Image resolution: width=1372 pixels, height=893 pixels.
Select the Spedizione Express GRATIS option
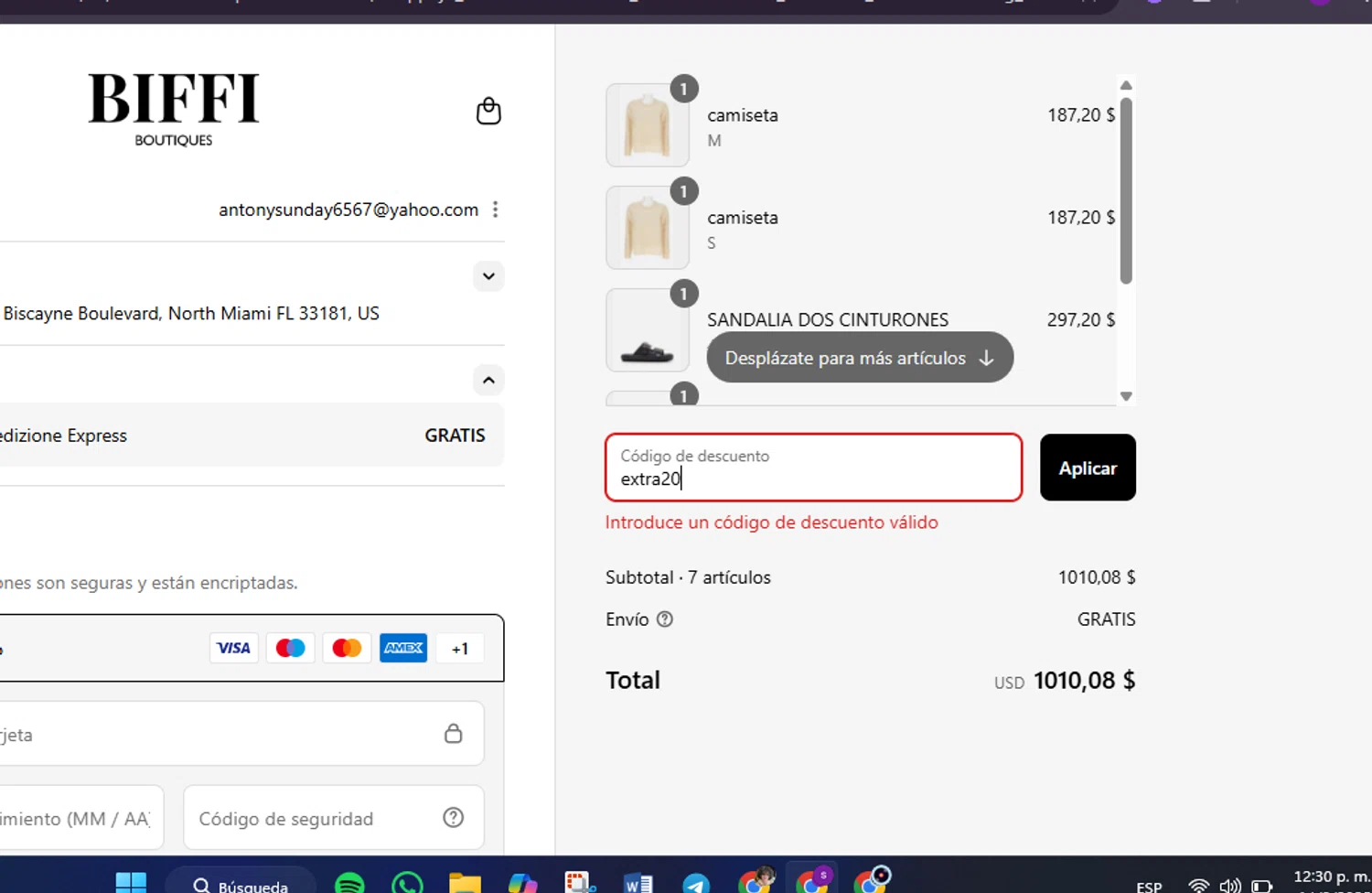point(252,436)
